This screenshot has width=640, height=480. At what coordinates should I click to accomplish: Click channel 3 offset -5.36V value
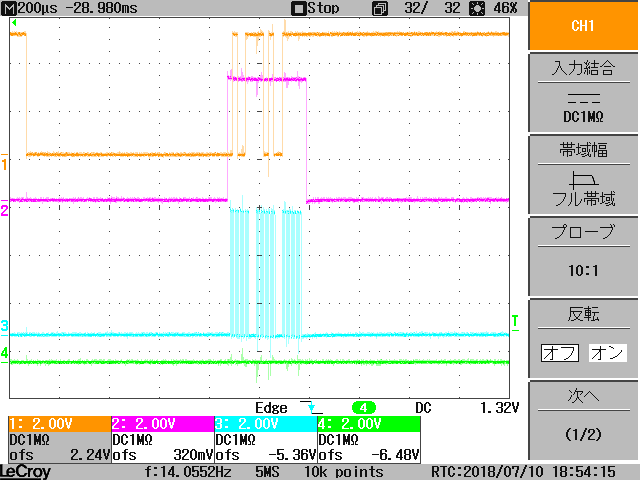point(292,455)
